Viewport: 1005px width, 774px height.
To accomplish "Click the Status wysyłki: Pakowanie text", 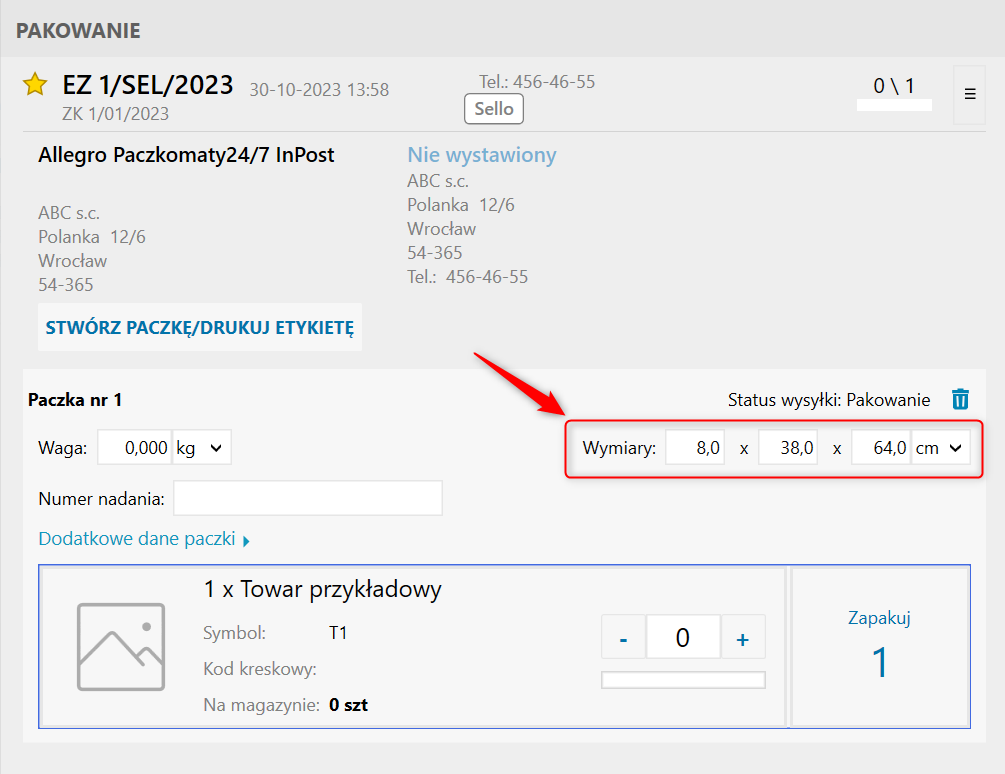I will [x=829, y=400].
